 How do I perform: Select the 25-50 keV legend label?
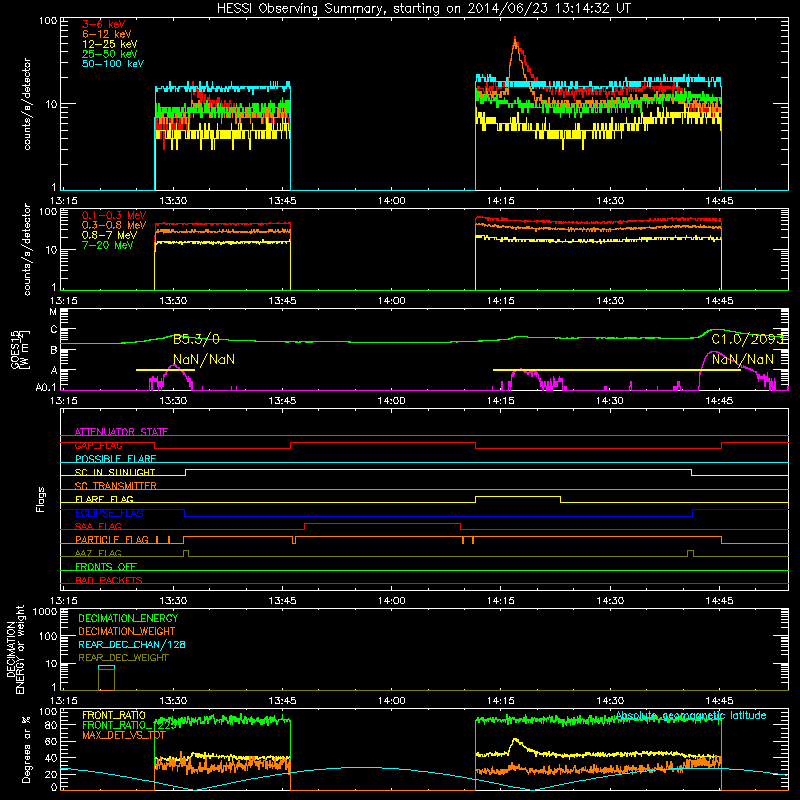(110, 54)
